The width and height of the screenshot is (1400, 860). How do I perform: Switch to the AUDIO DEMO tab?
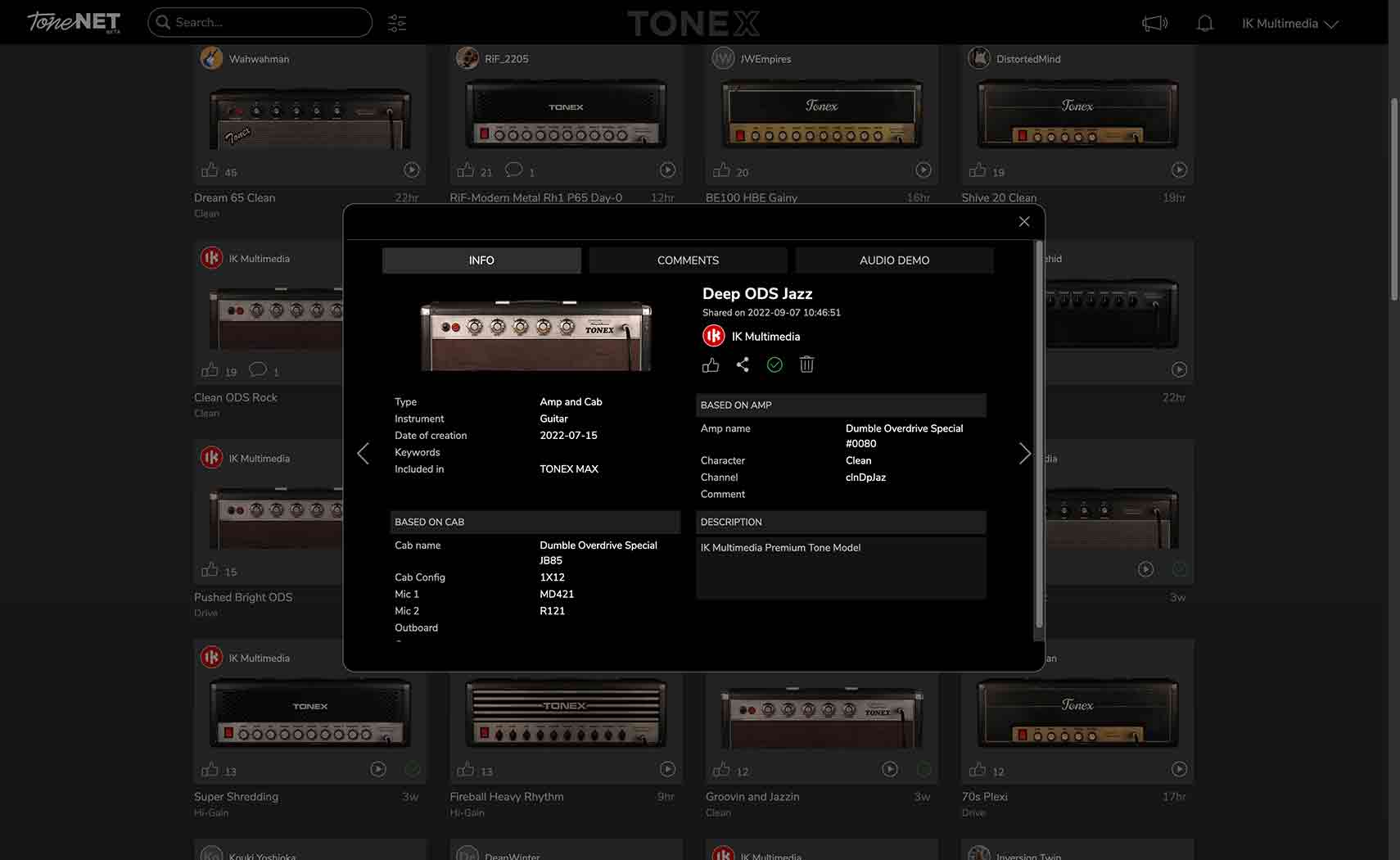pyautogui.click(x=894, y=260)
